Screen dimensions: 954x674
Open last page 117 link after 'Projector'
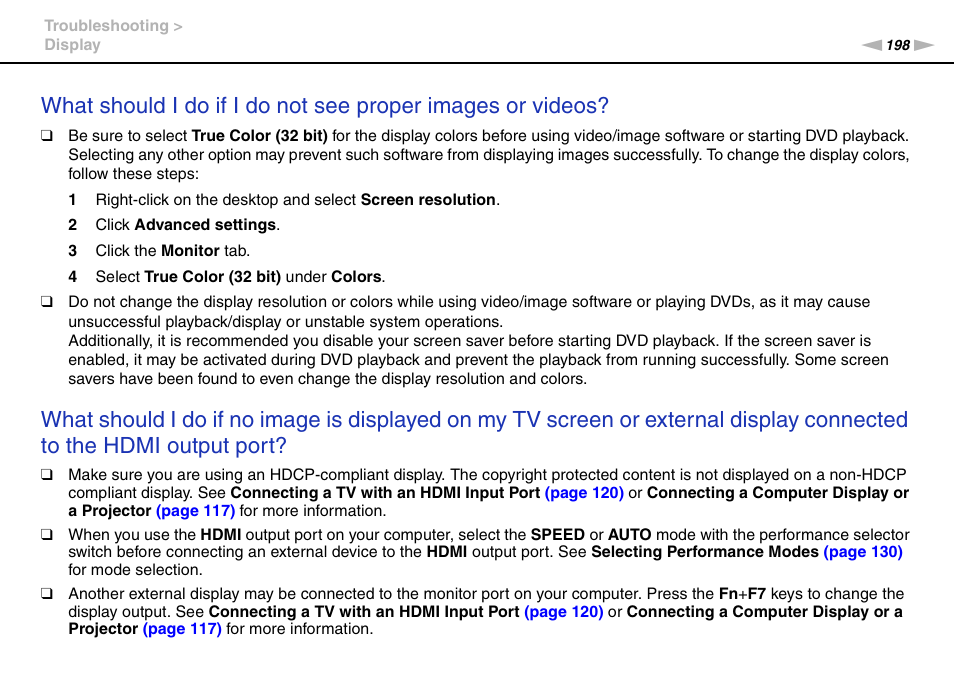pyautogui.click(x=182, y=628)
